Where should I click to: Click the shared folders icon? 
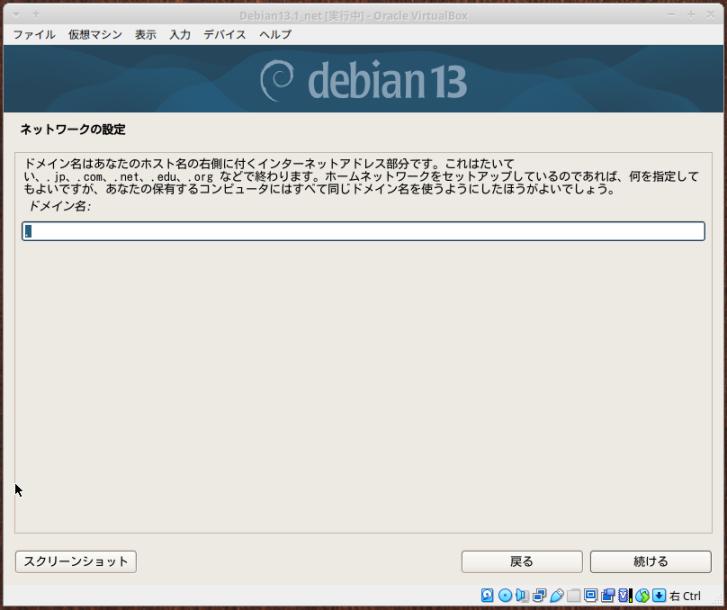pyautogui.click(x=574, y=595)
